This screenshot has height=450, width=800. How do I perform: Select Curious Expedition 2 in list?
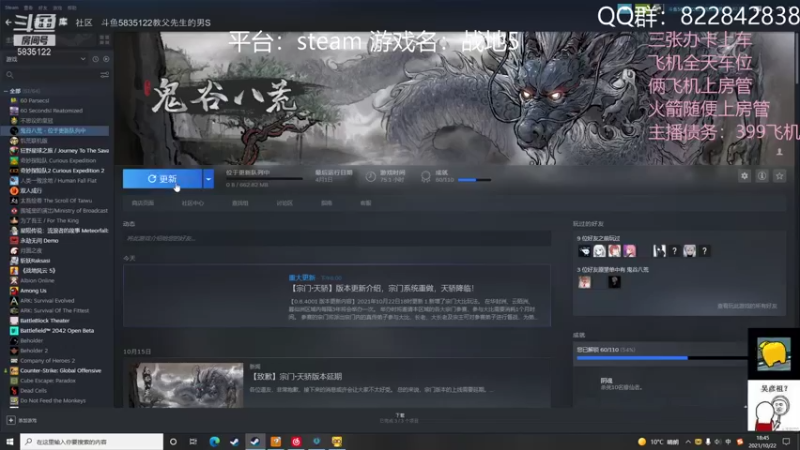click(62, 170)
